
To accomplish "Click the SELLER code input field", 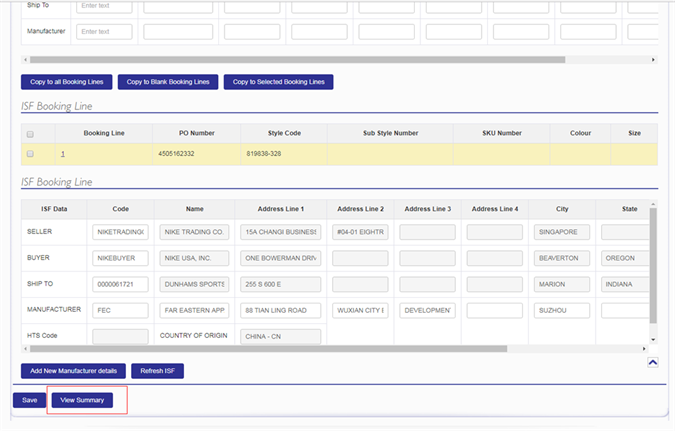I will click(120, 232).
